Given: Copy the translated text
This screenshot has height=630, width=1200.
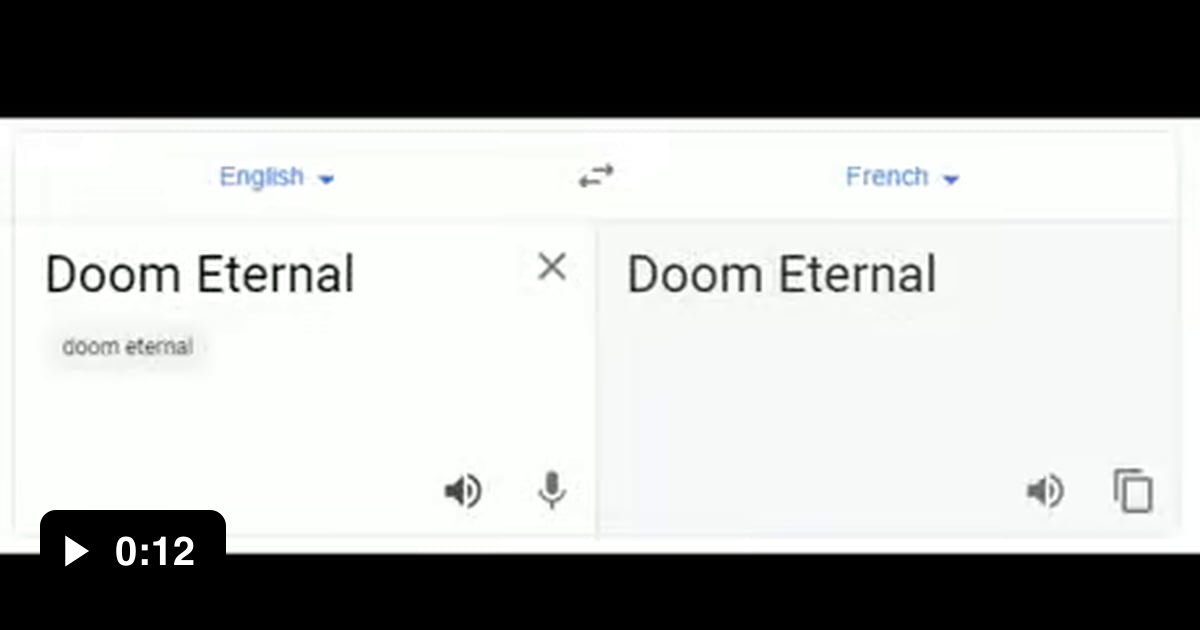Looking at the screenshot, I should [1133, 490].
